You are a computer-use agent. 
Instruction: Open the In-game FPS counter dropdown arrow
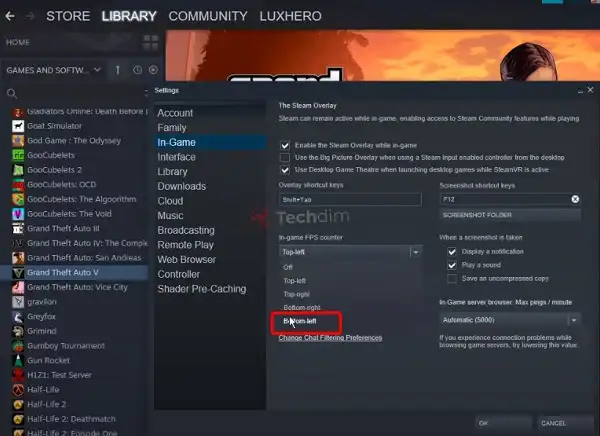pyautogui.click(x=416, y=252)
